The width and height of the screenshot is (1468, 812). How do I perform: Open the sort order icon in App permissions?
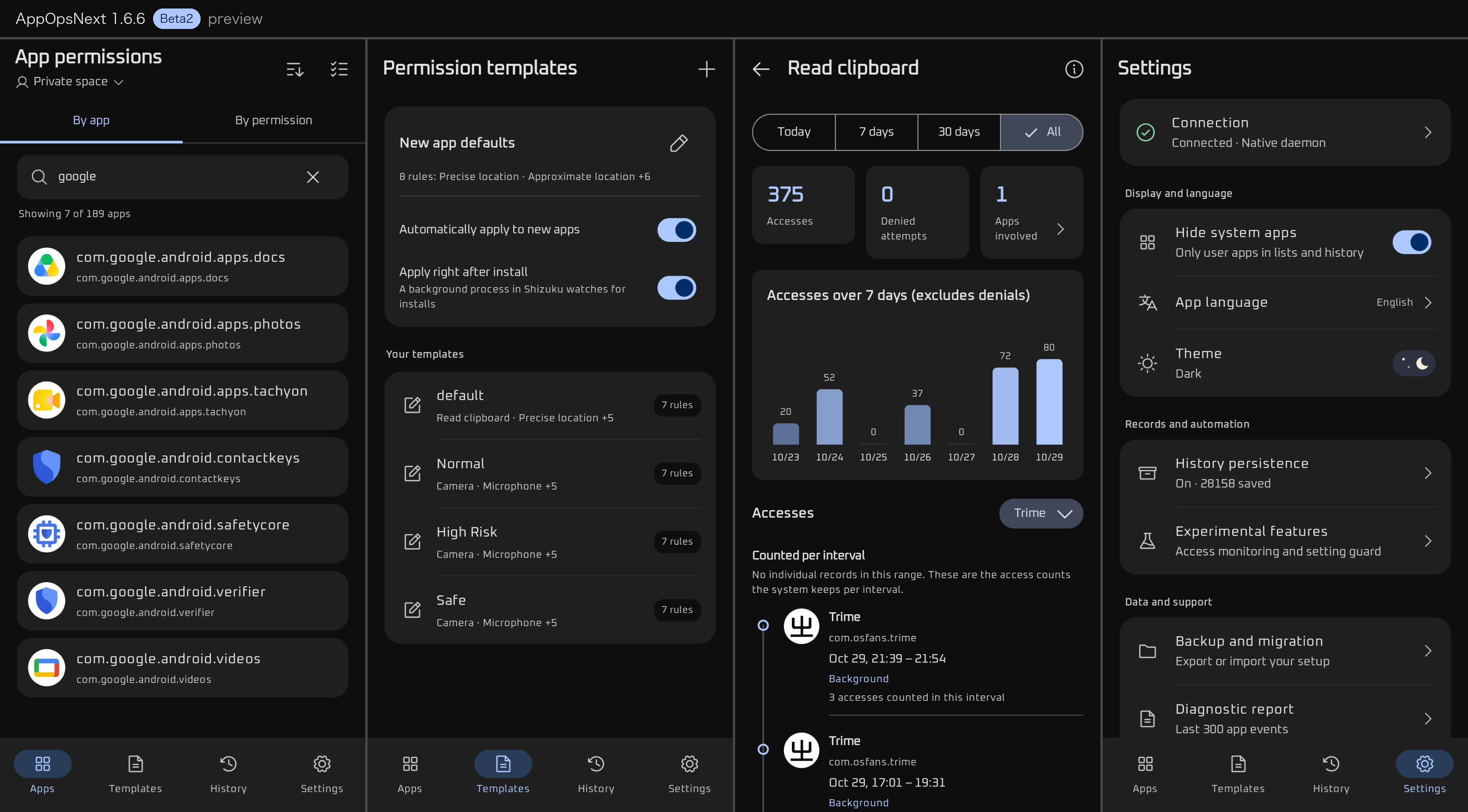[x=295, y=70]
